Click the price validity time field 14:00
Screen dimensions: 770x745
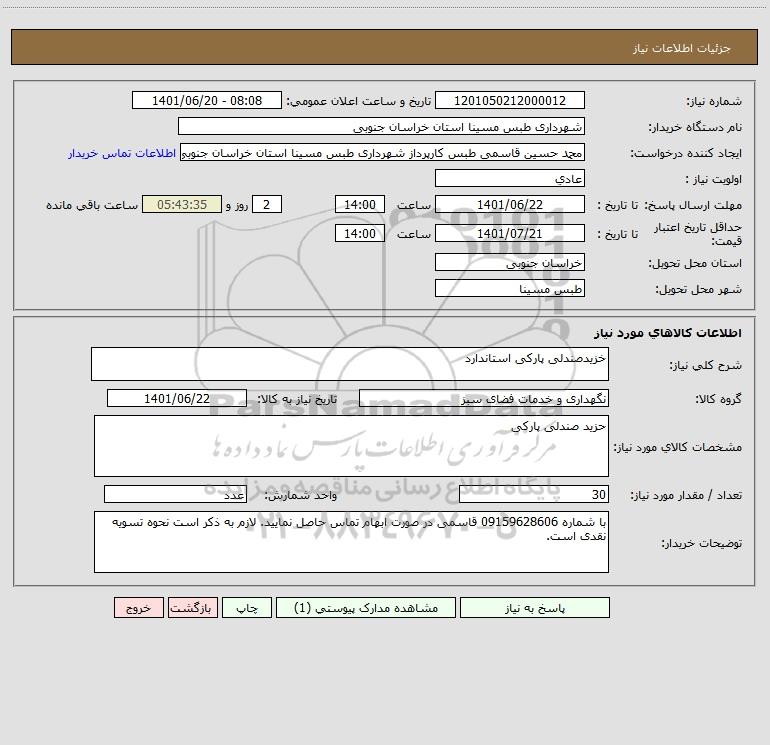click(x=359, y=233)
